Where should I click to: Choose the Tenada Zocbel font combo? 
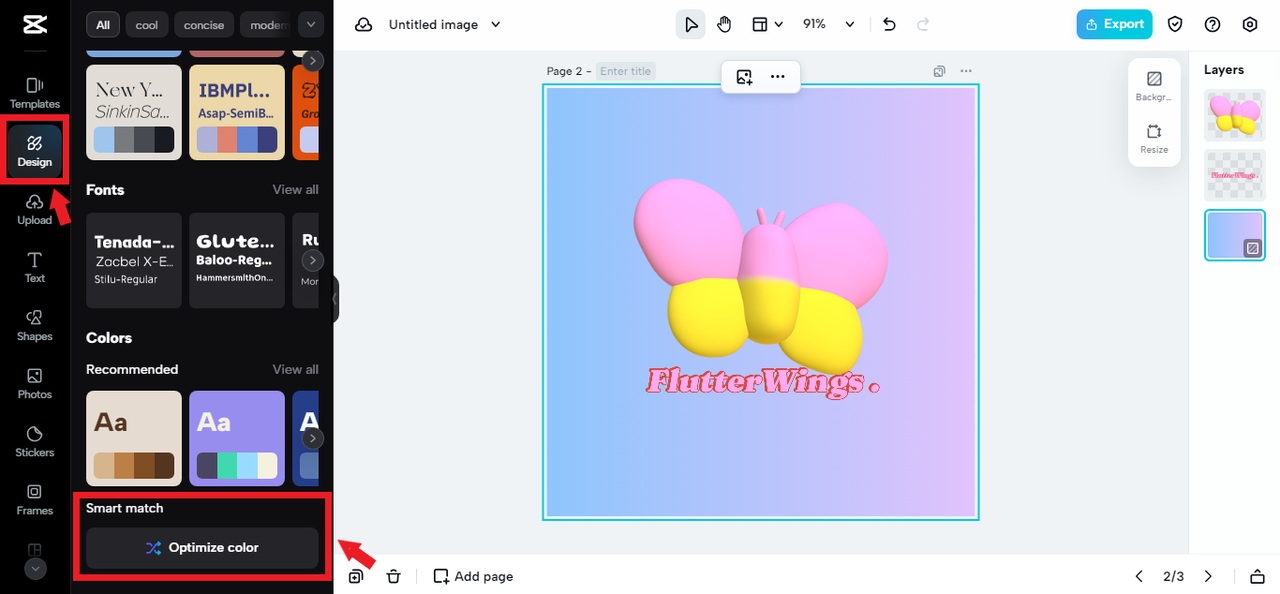pos(134,260)
